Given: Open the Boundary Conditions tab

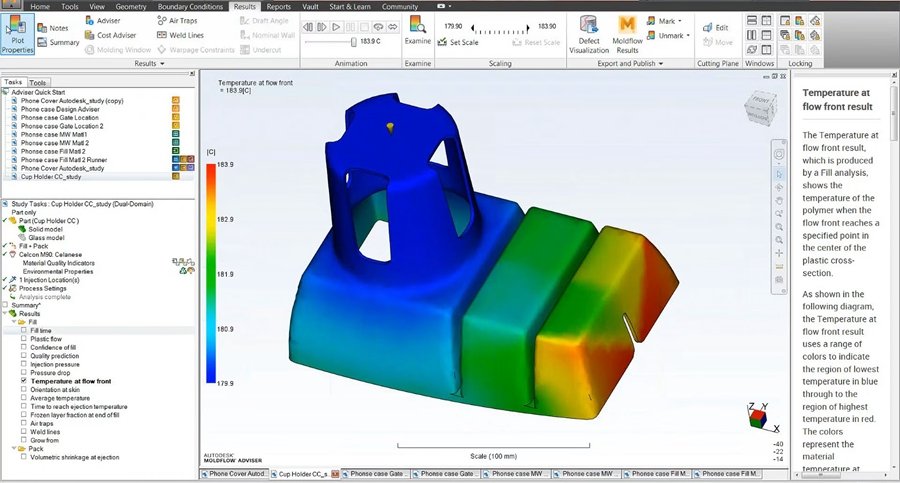Looking at the screenshot, I should click(190, 6).
